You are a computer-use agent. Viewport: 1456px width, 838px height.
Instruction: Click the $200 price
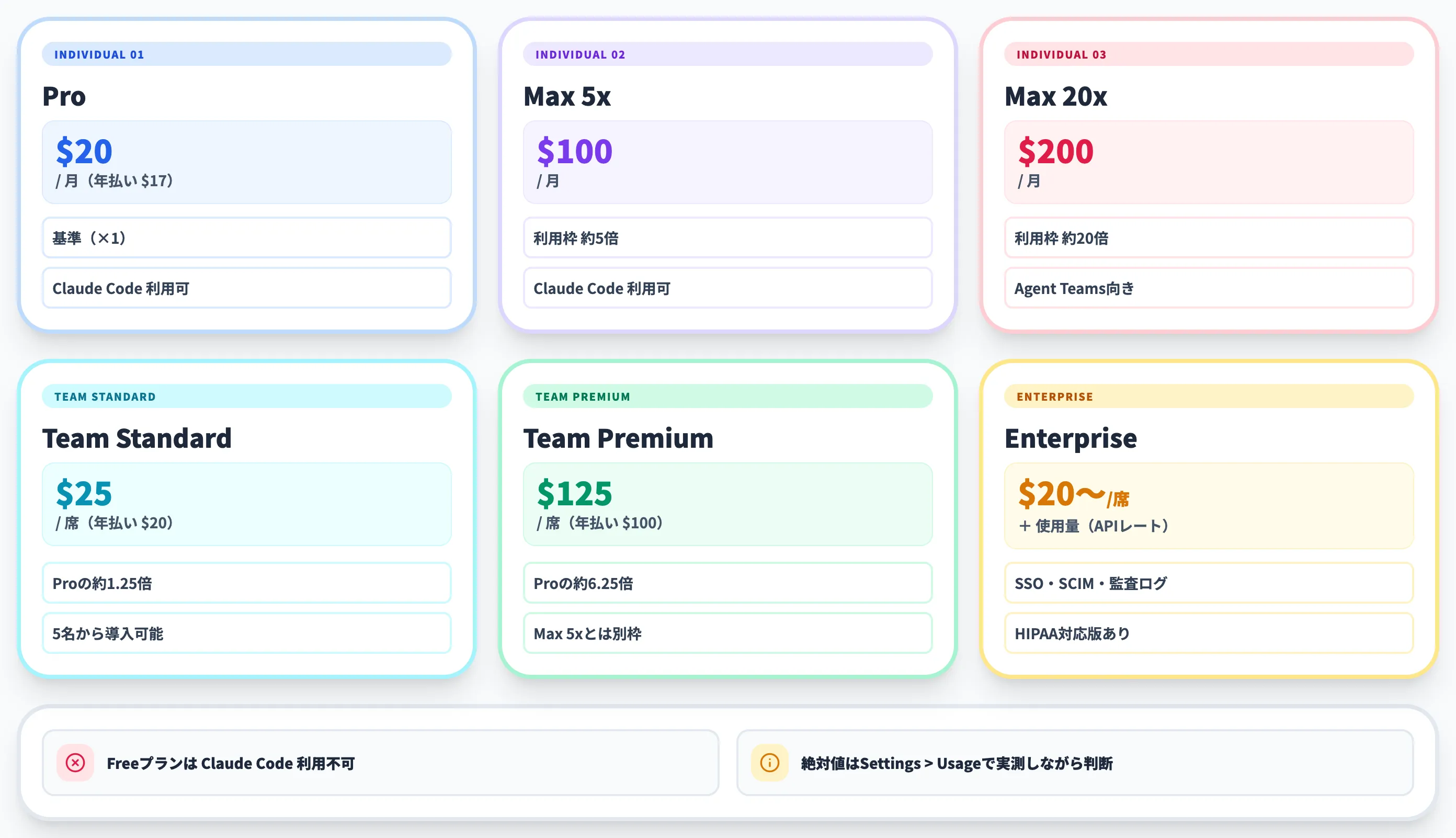1055,151
